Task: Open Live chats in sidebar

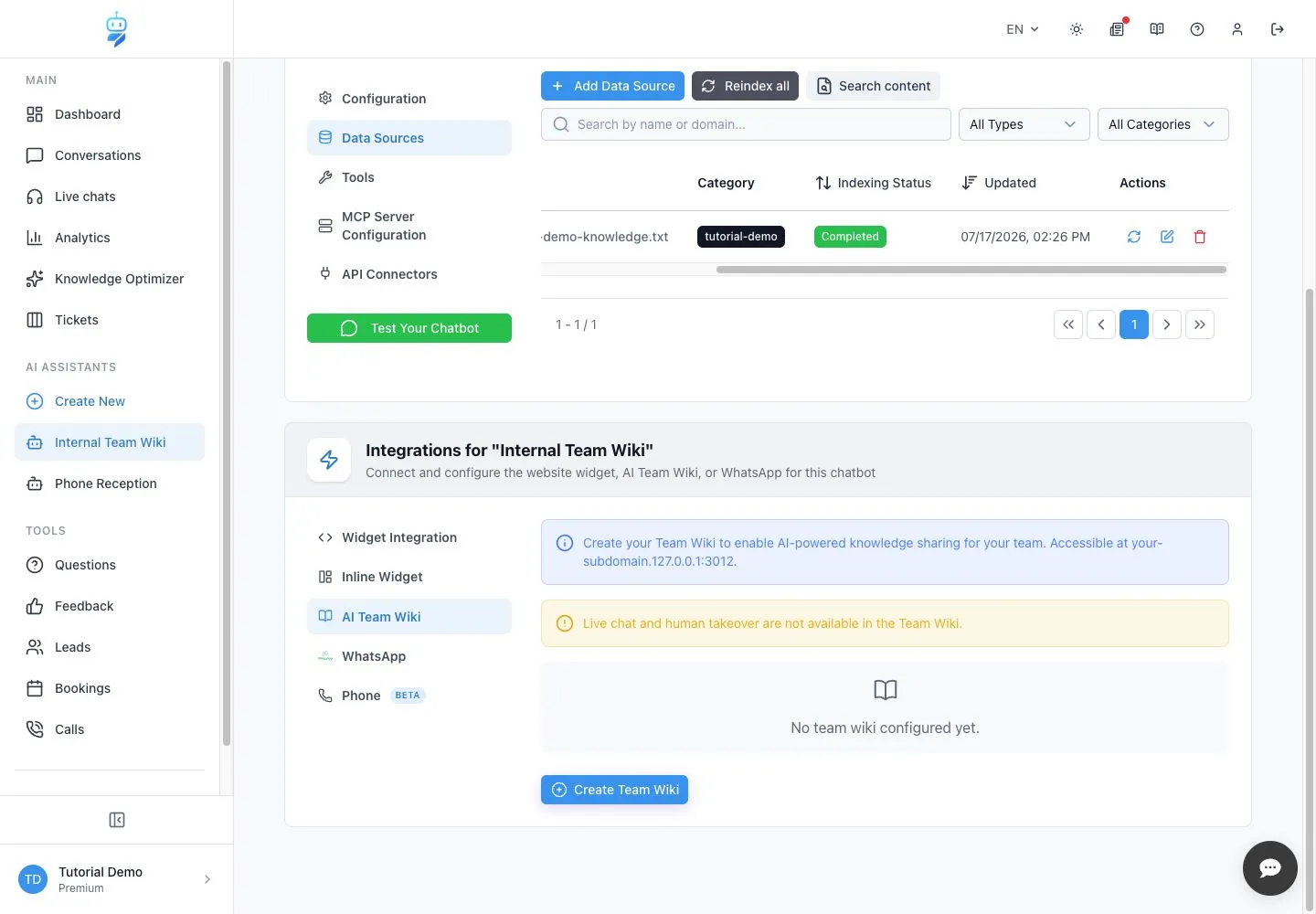Action: (110, 197)
